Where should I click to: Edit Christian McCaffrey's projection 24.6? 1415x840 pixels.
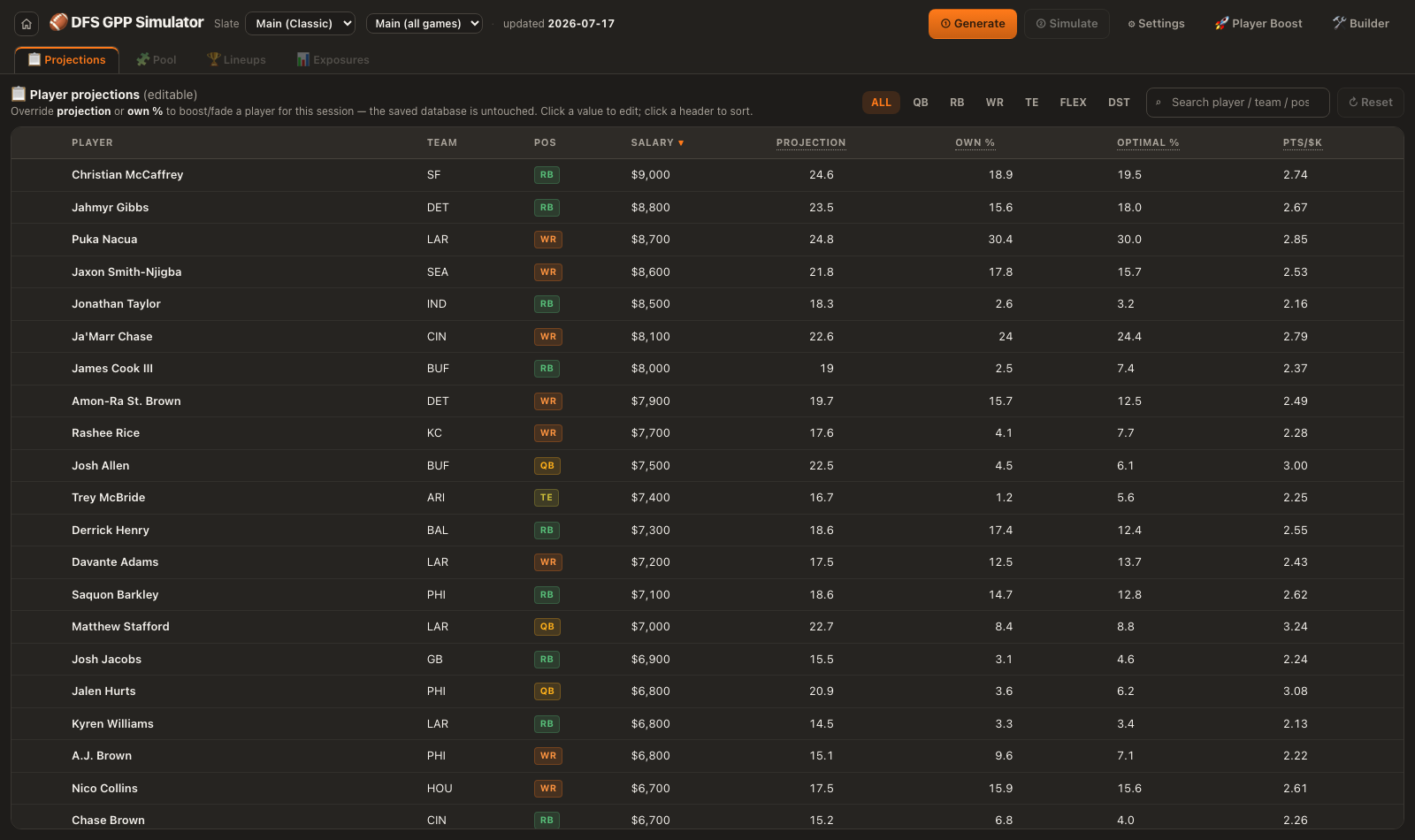822,175
